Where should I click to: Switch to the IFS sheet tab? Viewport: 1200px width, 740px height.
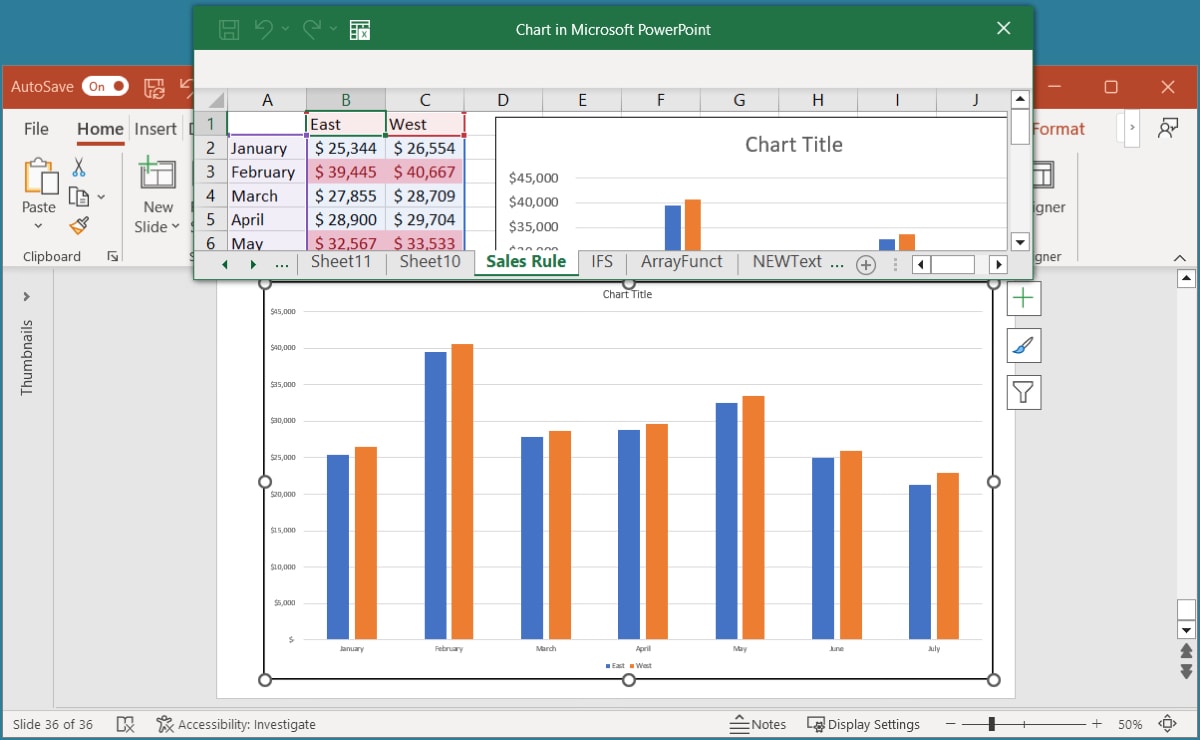coord(602,262)
